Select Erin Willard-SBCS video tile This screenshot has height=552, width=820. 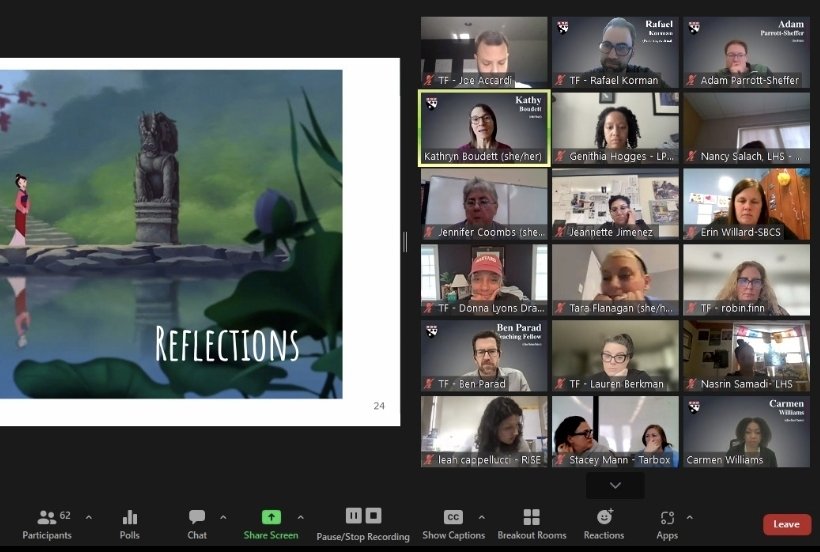pos(747,204)
